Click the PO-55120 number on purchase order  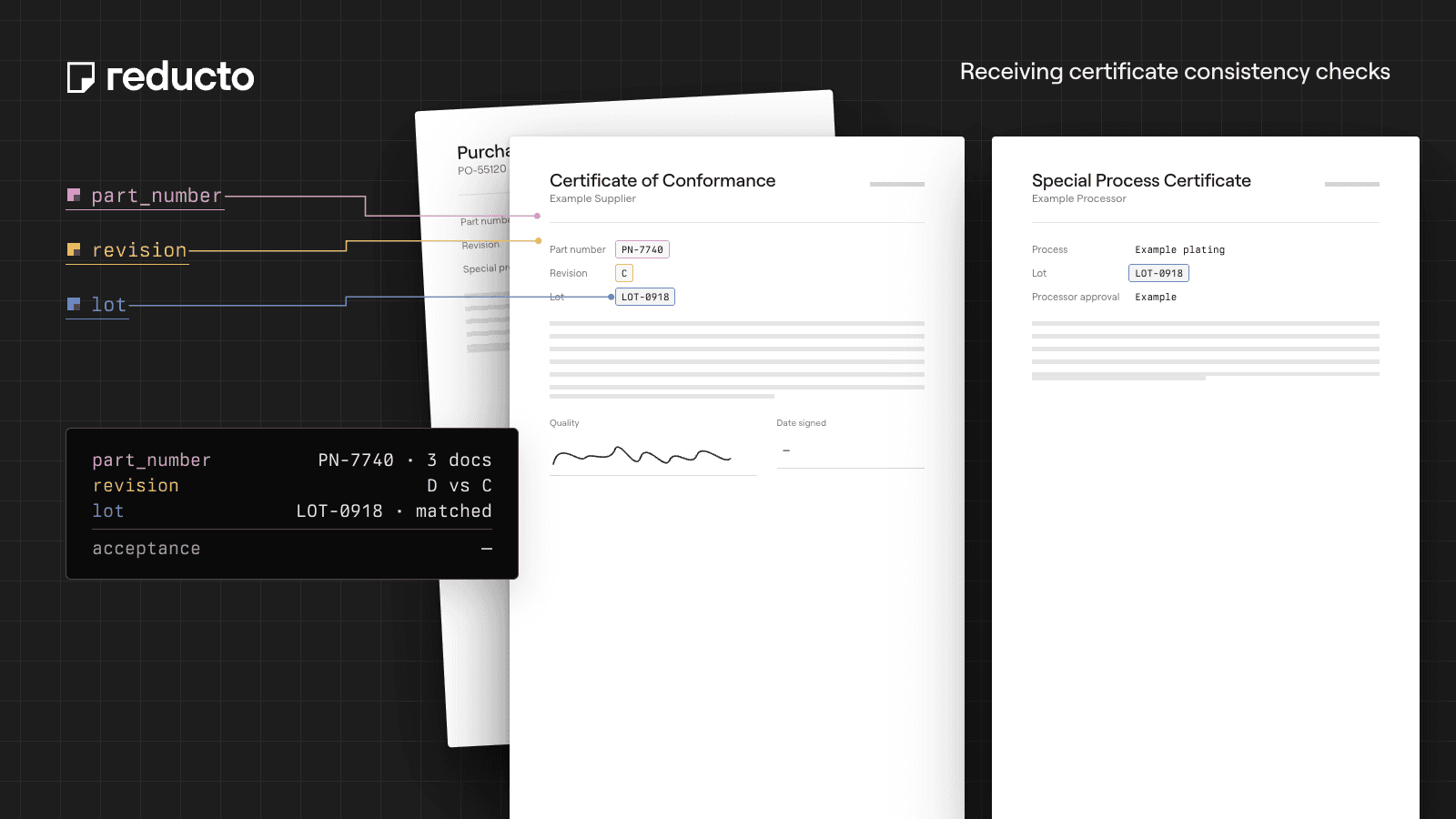pos(482,169)
